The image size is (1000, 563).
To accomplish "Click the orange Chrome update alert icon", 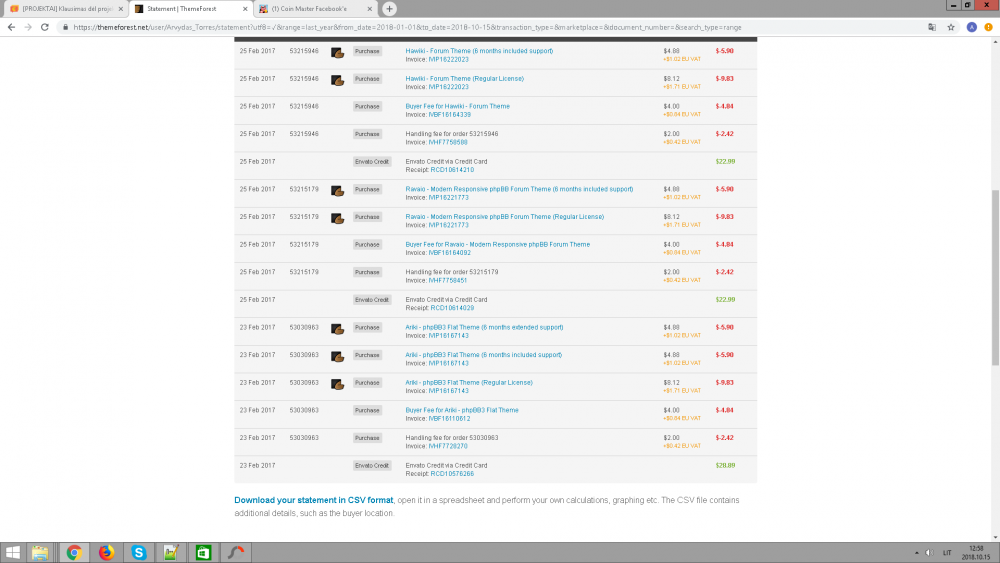I will coord(988,27).
